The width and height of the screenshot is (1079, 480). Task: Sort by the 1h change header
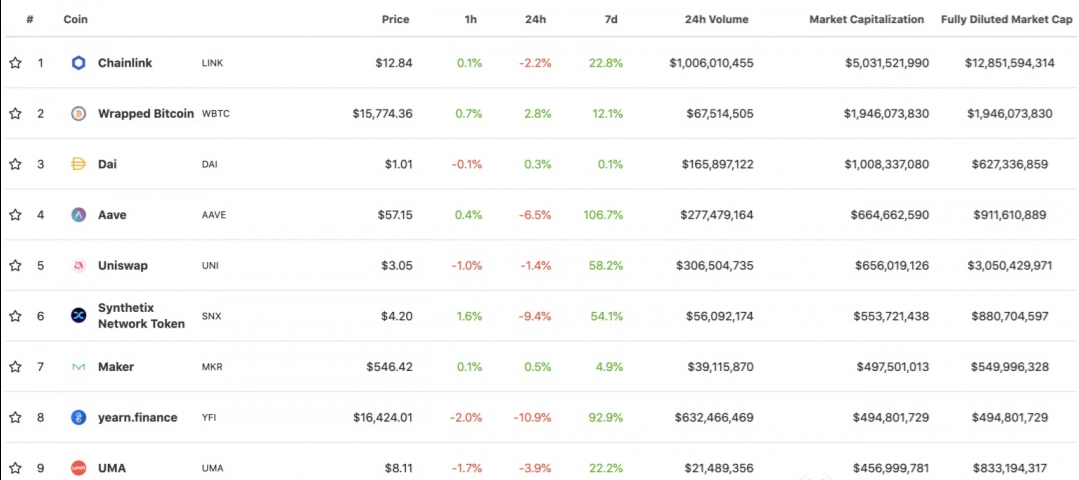coord(471,19)
